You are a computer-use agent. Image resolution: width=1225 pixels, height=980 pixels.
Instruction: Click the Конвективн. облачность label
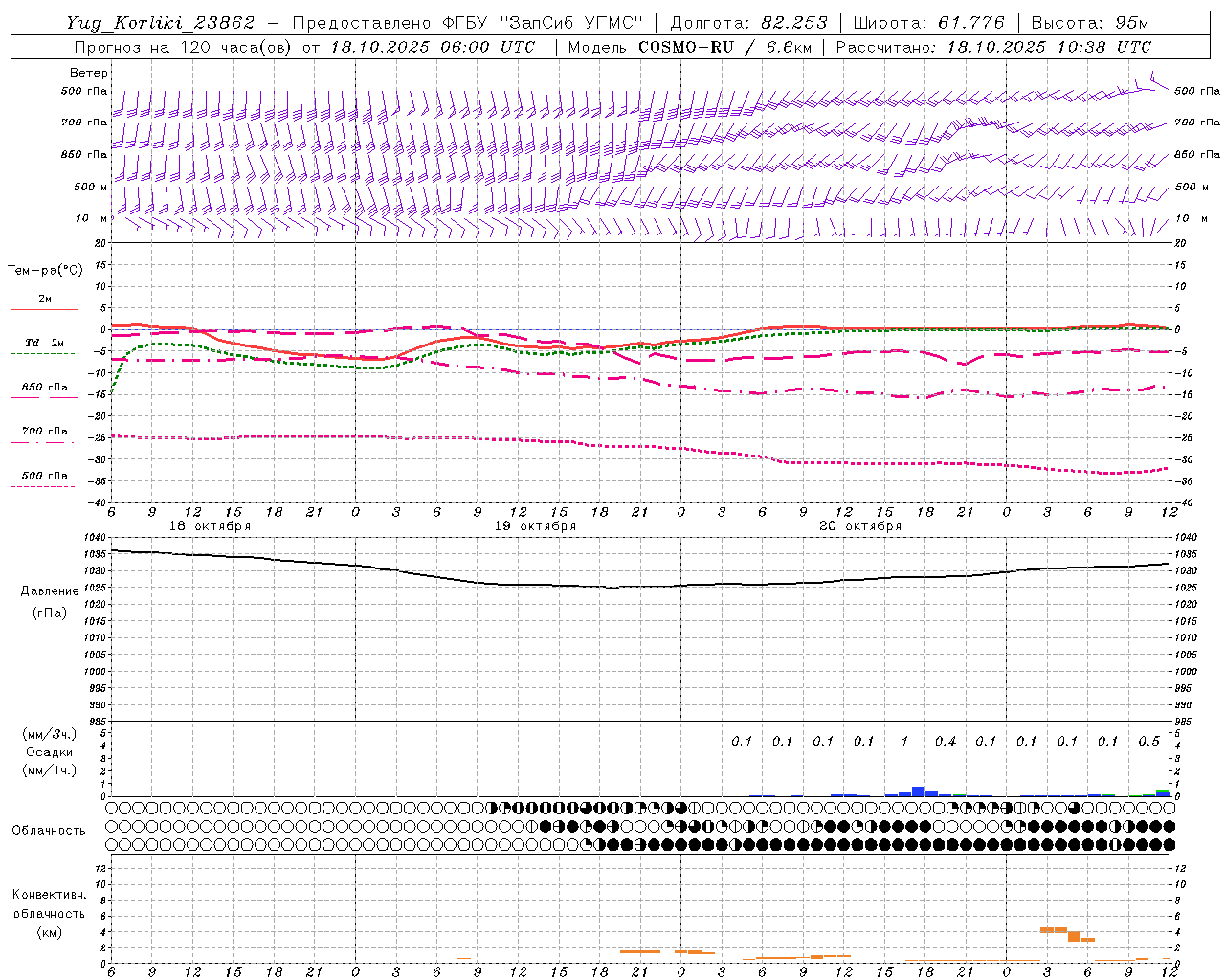click(49, 903)
